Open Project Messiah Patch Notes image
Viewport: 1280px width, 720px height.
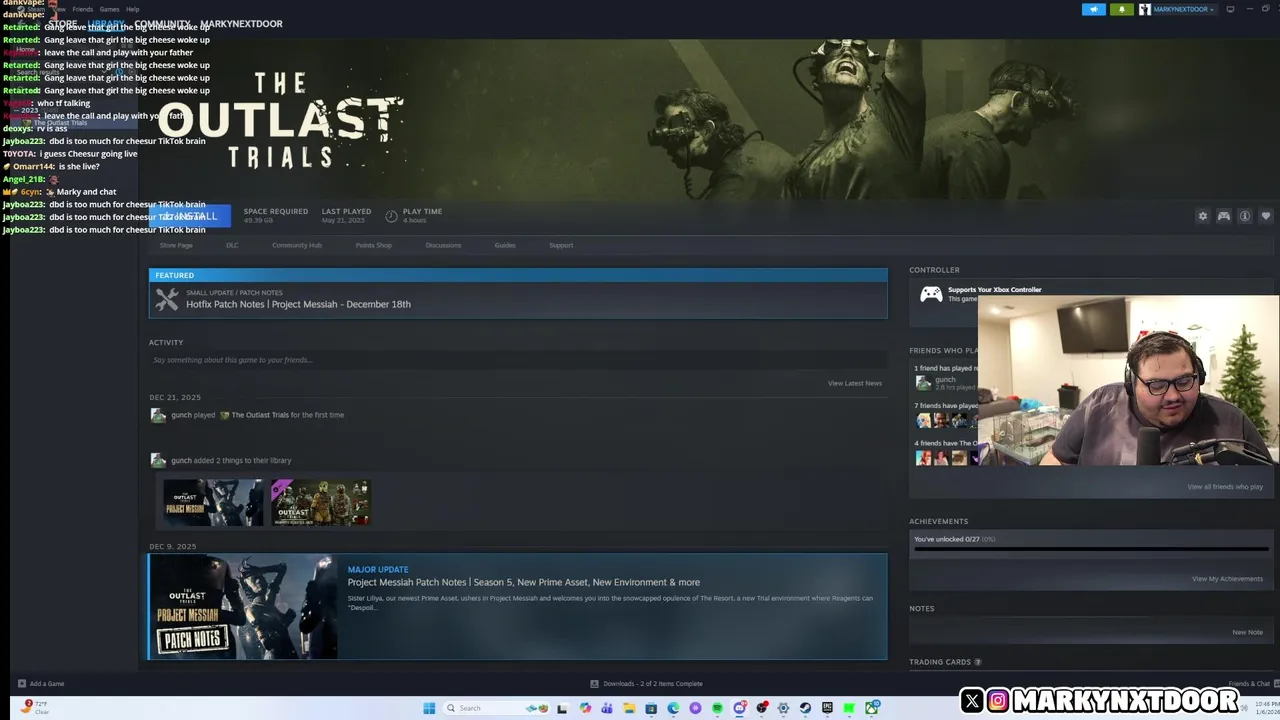coord(243,607)
